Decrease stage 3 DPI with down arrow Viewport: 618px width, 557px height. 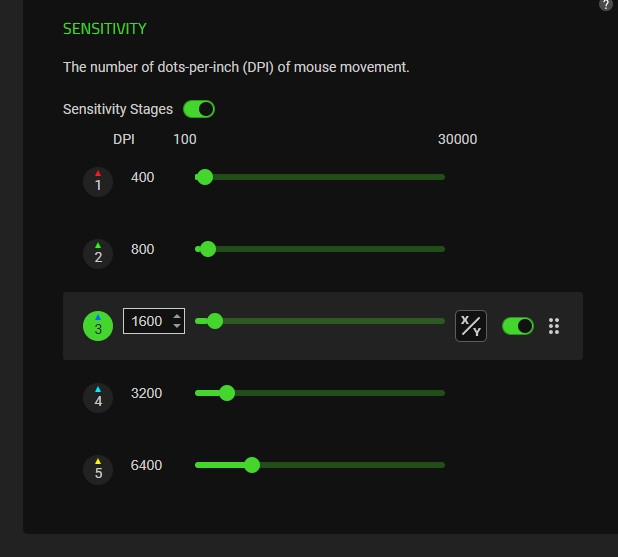point(177,326)
